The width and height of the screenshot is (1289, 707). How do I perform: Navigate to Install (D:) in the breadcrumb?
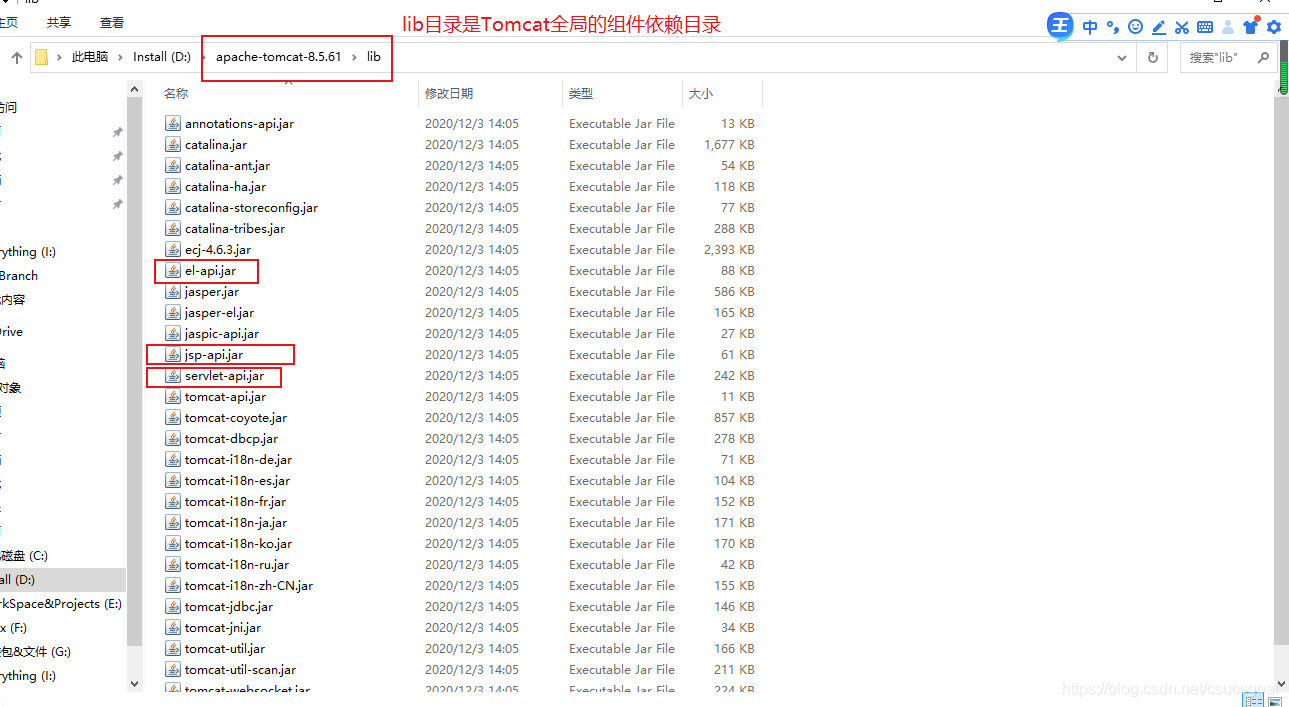pos(162,58)
